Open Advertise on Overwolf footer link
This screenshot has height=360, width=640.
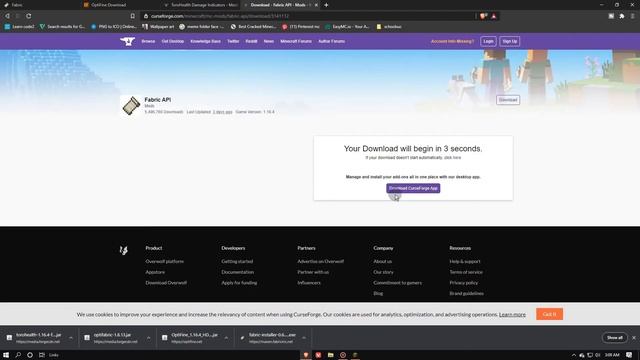pyautogui.click(x=320, y=261)
